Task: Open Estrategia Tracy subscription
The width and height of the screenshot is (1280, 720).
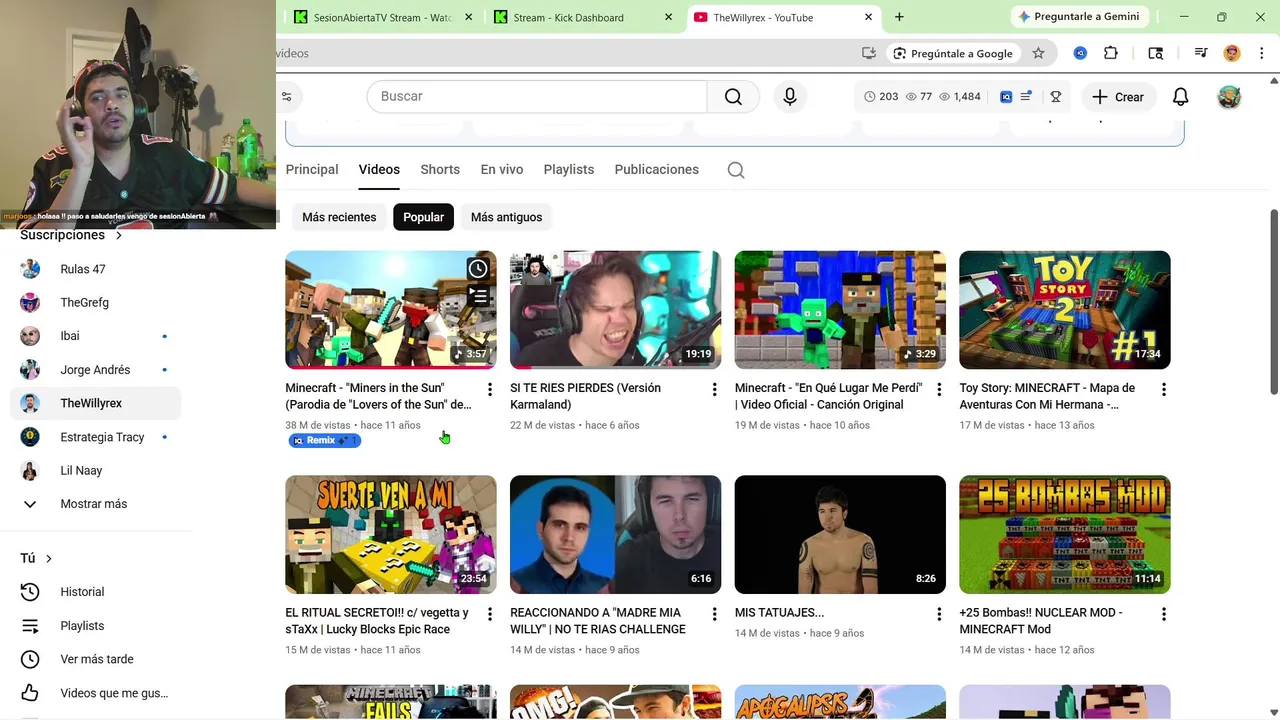Action: (x=95, y=437)
